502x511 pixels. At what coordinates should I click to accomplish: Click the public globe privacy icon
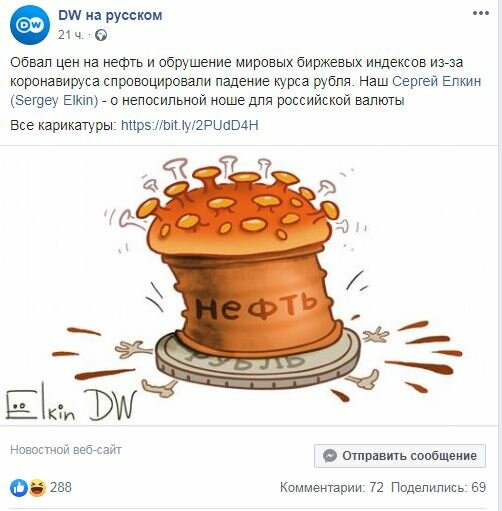[101, 35]
